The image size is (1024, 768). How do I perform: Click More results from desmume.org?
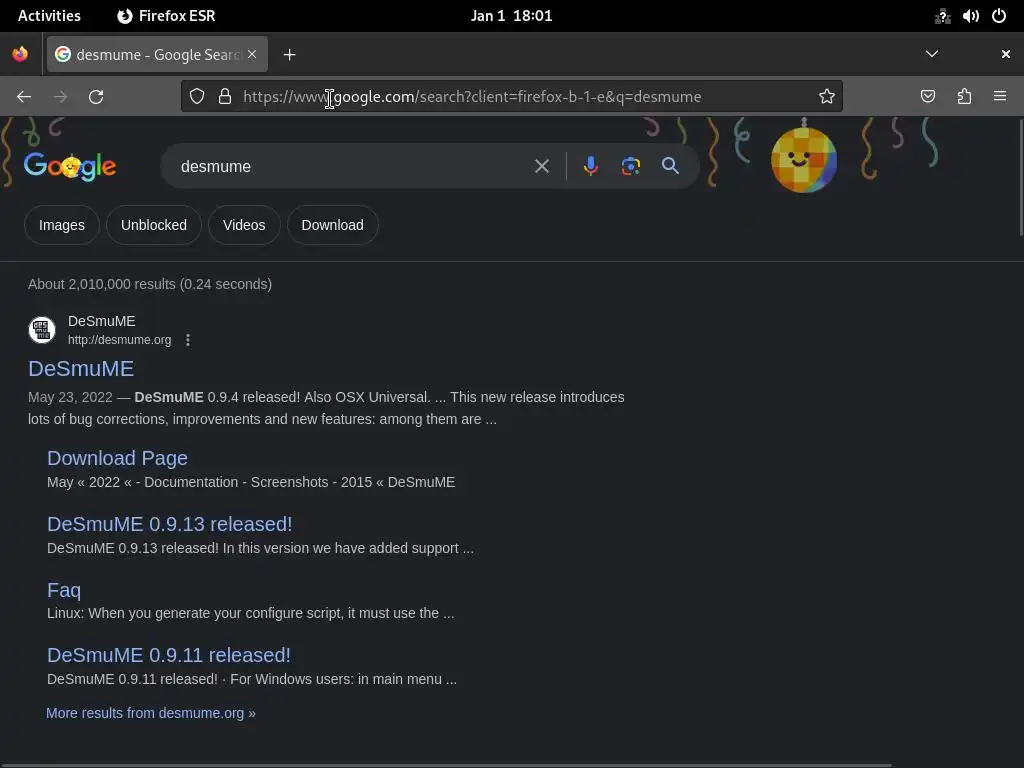pyautogui.click(x=151, y=713)
